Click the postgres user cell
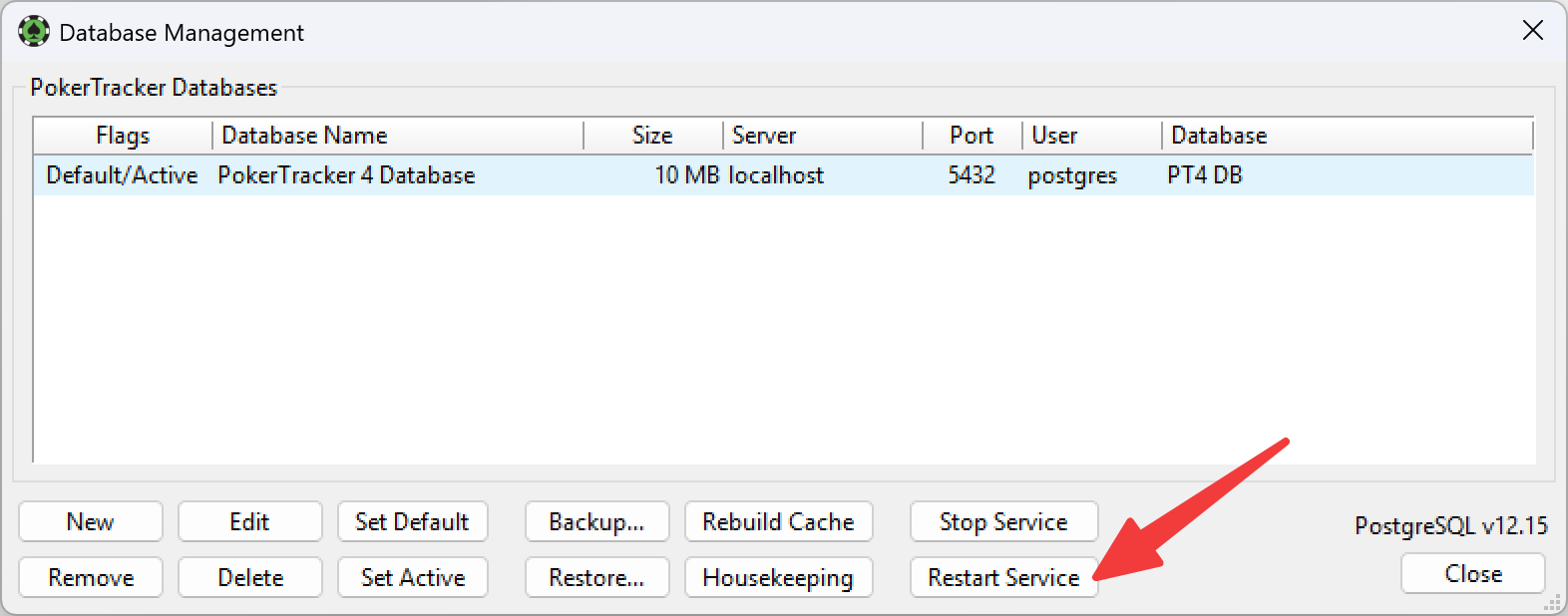The width and height of the screenshot is (1568, 616). (1072, 176)
